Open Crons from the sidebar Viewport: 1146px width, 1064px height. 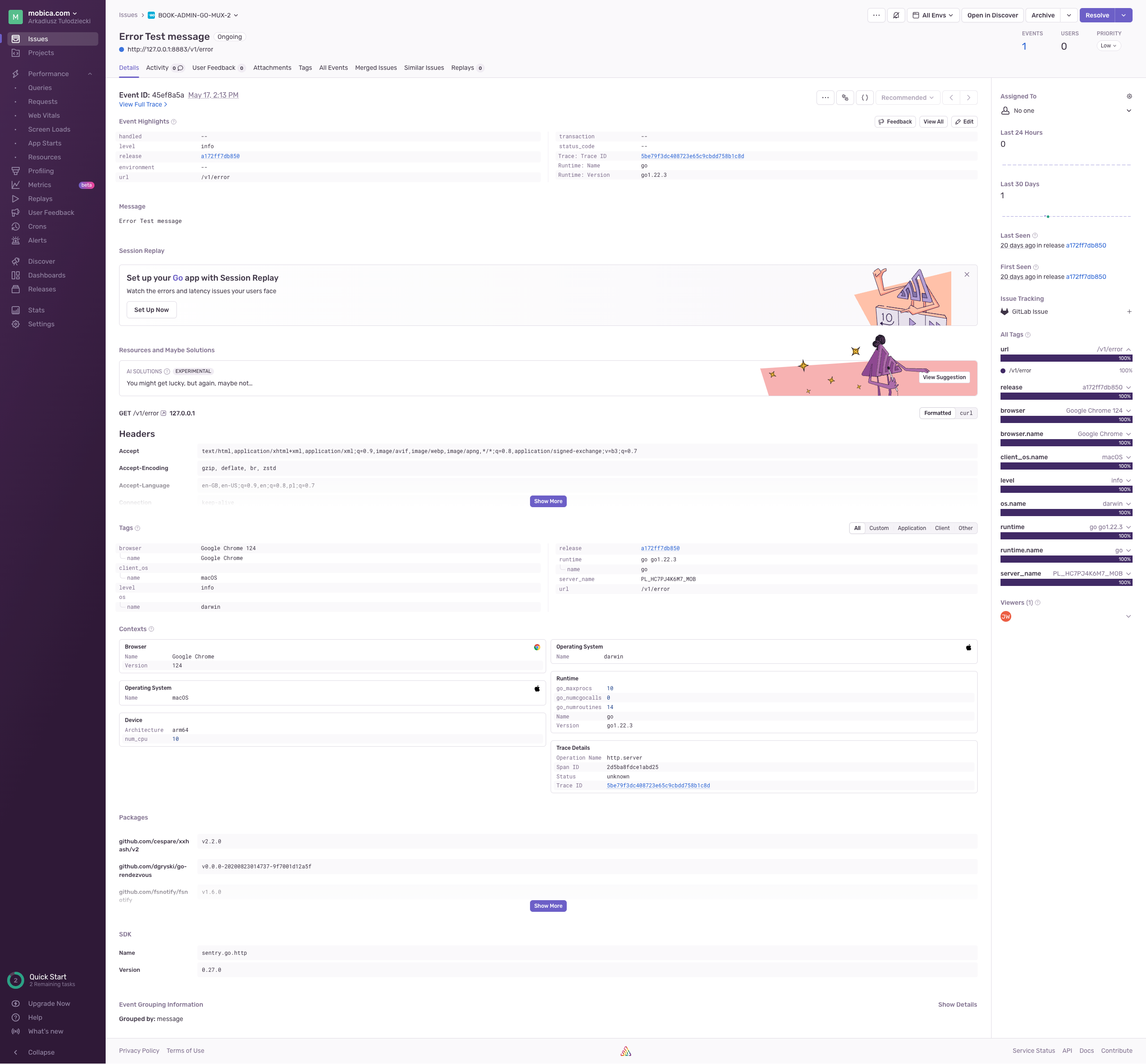(x=38, y=226)
